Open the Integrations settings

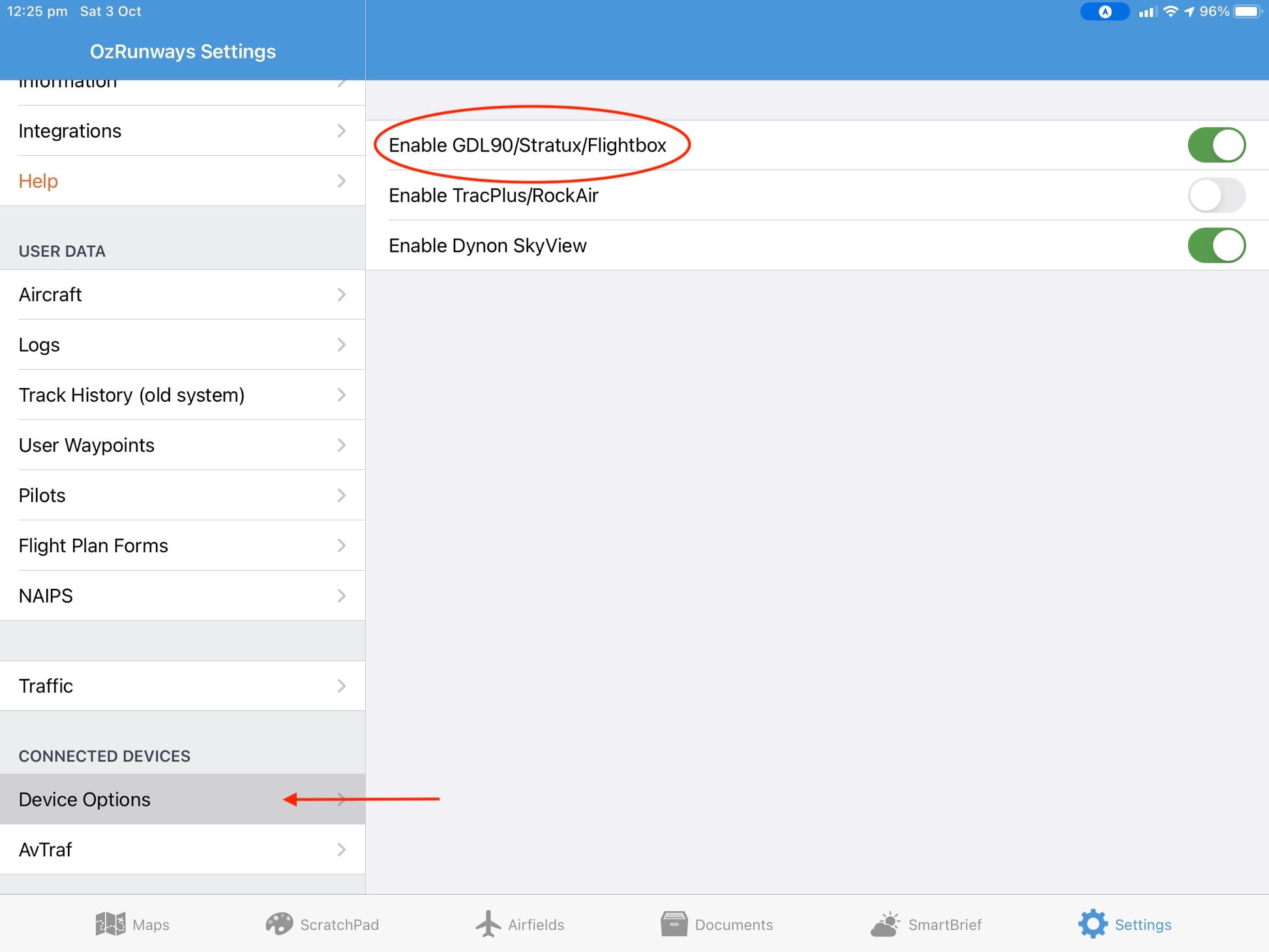coord(183,130)
